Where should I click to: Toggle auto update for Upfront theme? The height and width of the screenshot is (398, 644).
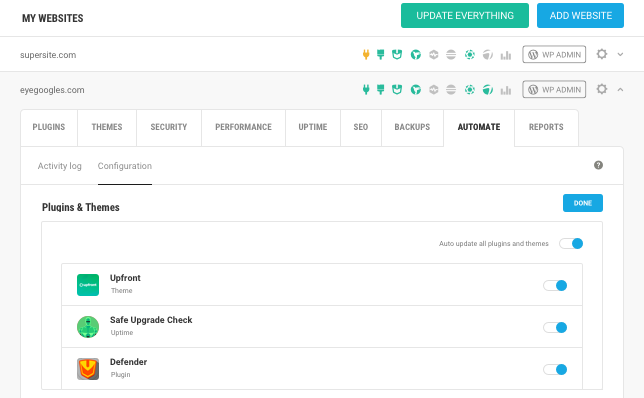555,285
